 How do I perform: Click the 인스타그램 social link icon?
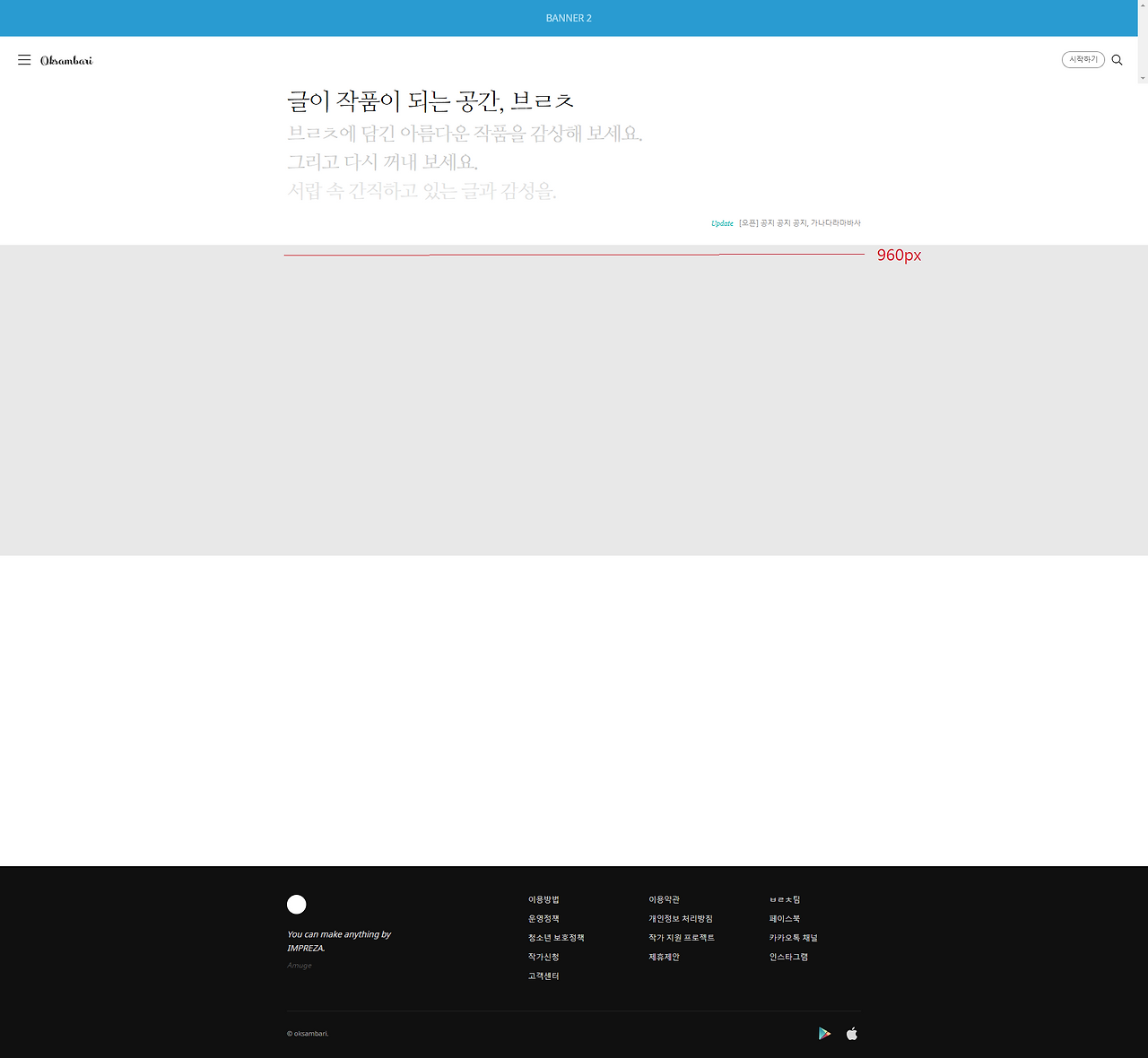pos(789,956)
